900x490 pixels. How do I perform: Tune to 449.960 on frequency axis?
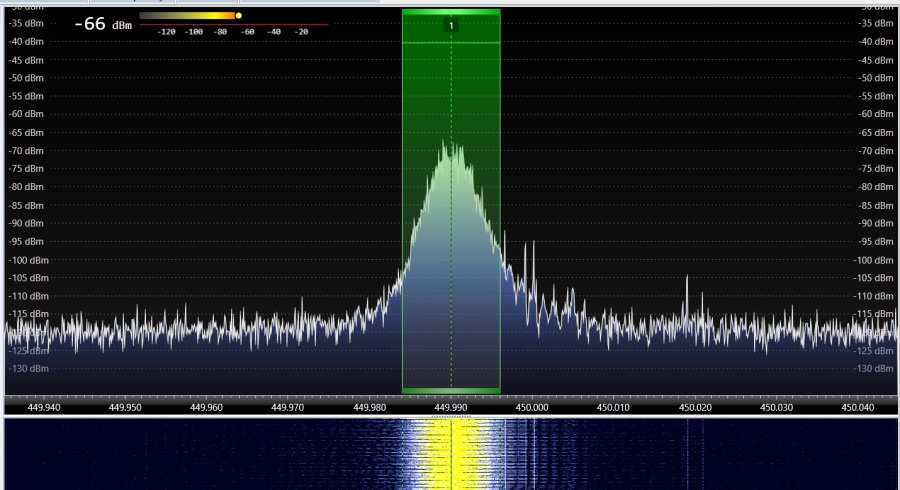coord(207,407)
